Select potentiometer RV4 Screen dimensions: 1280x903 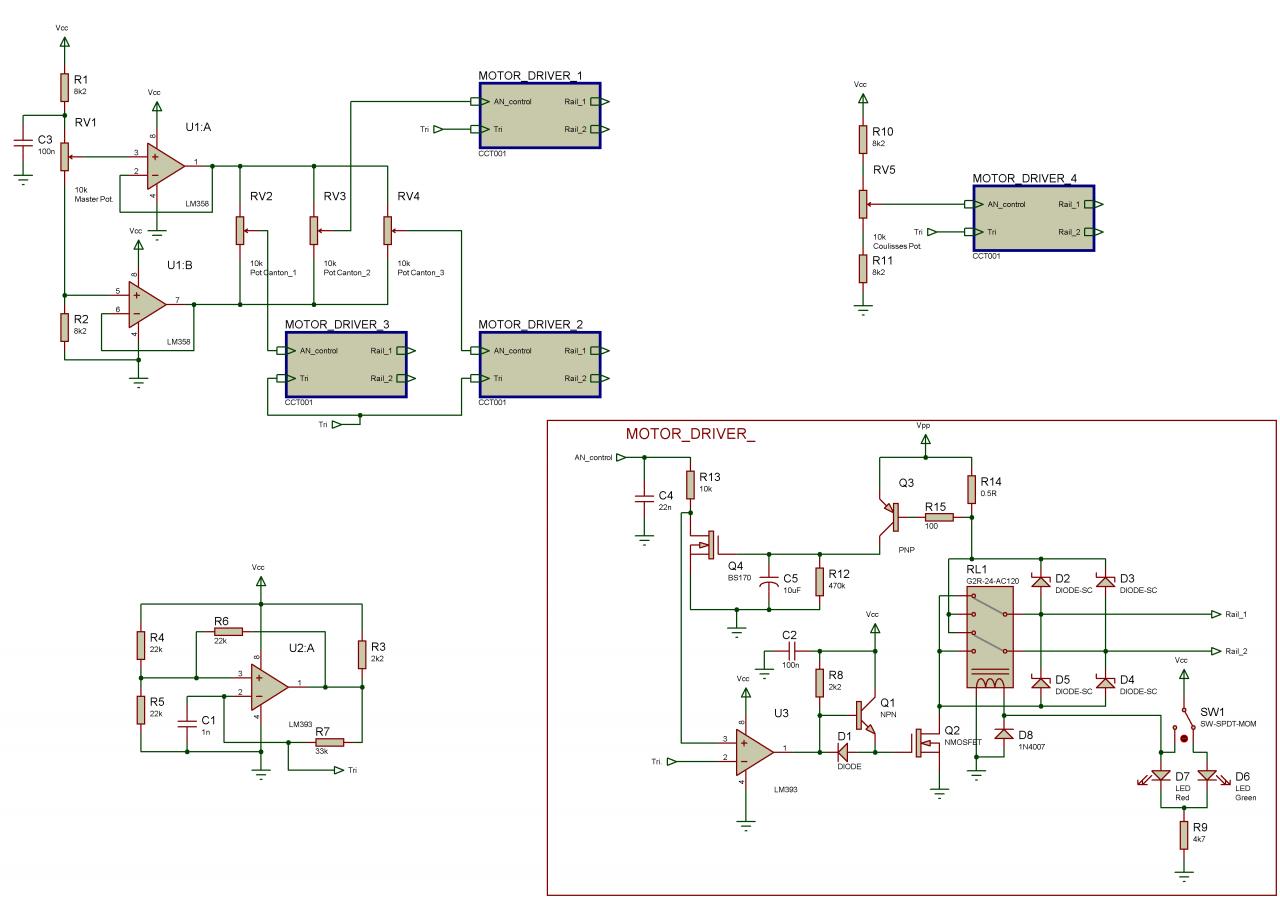click(388, 231)
